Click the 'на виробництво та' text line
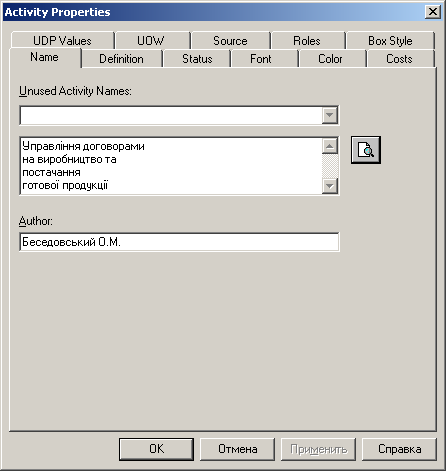The image size is (446, 471). (69, 159)
